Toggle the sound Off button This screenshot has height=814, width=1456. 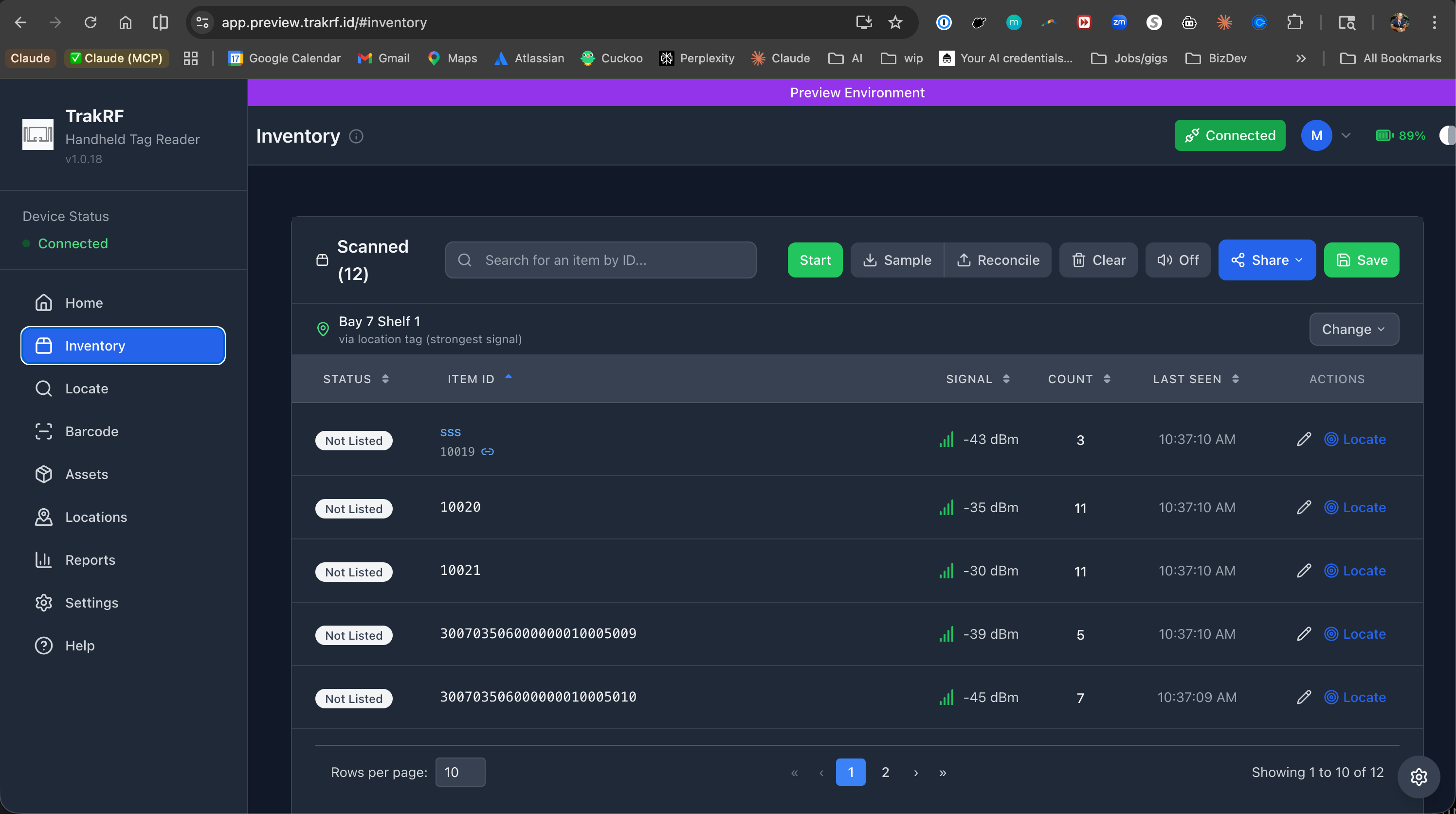click(1178, 260)
